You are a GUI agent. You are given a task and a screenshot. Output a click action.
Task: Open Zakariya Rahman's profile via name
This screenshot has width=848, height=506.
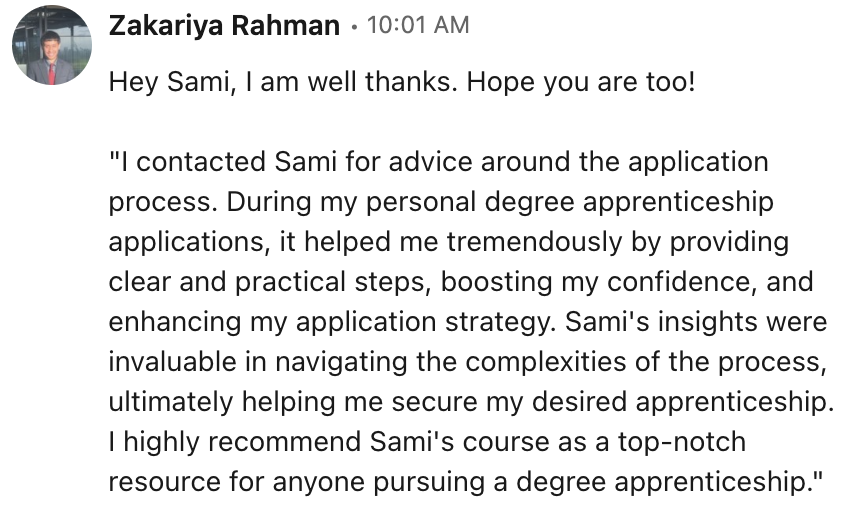(x=223, y=27)
